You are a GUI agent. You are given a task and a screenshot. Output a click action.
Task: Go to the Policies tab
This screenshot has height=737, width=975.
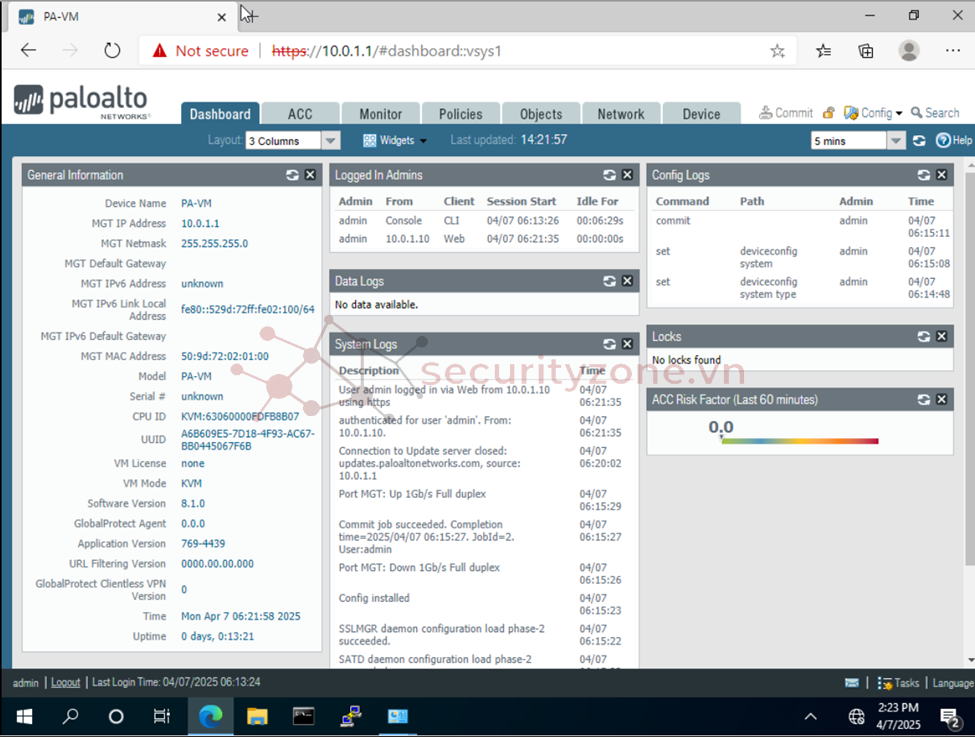(461, 114)
